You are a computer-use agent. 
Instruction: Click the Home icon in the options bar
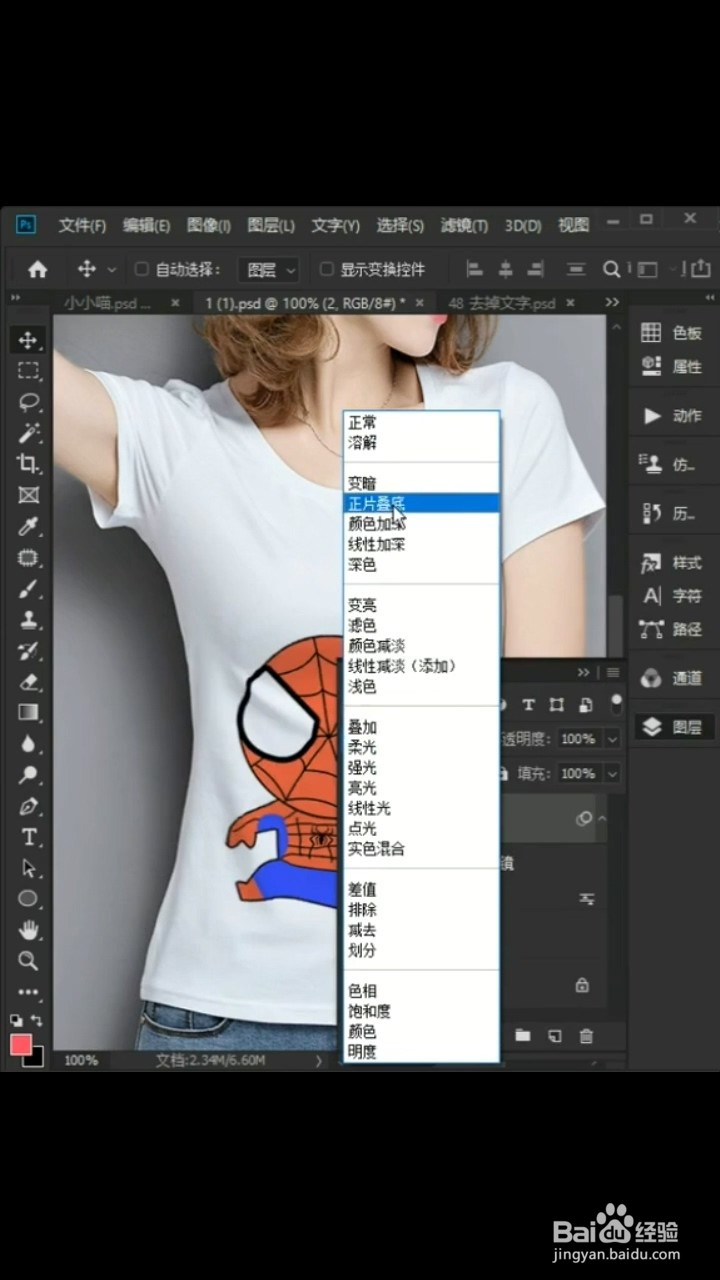click(38, 269)
